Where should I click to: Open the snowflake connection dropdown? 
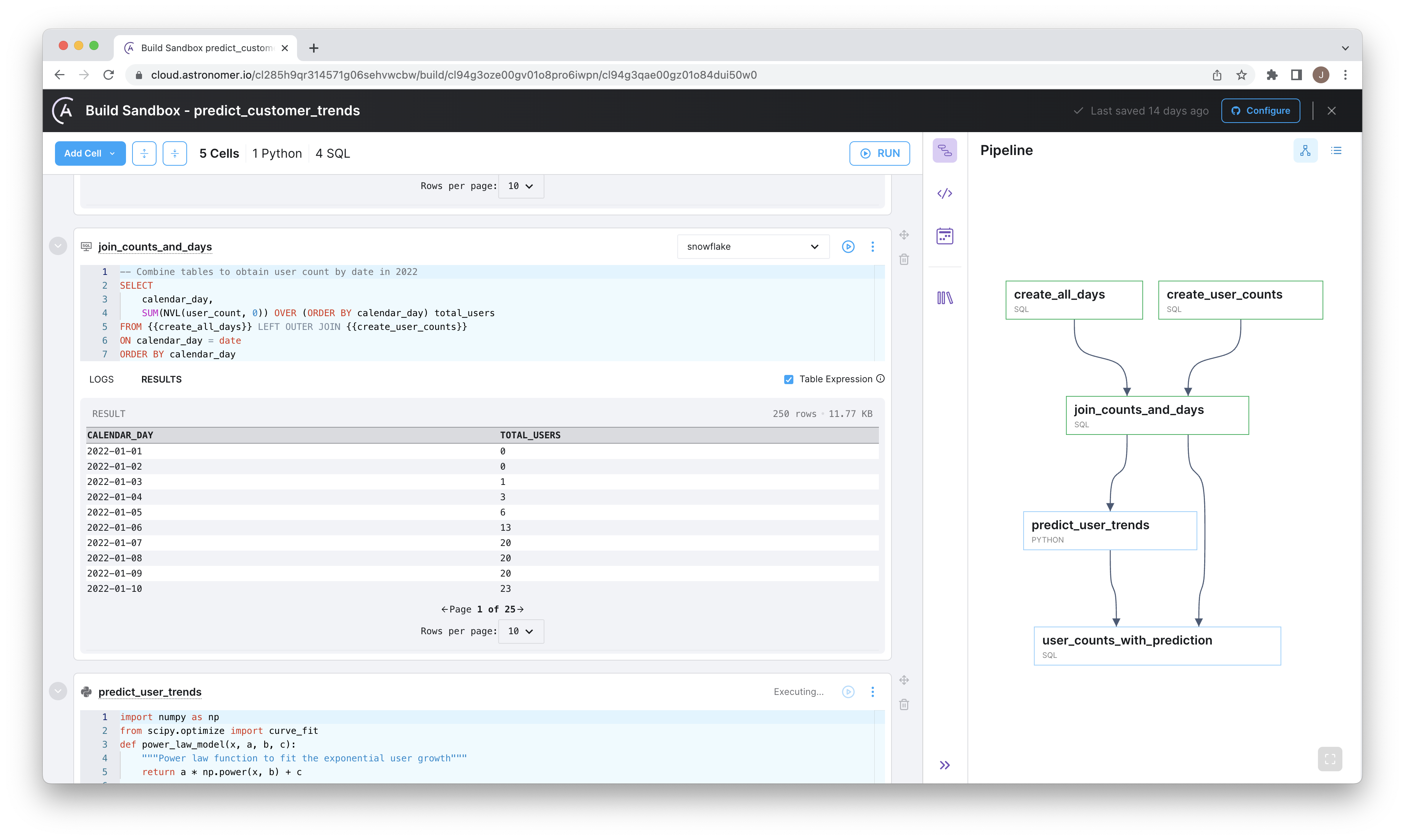point(753,247)
